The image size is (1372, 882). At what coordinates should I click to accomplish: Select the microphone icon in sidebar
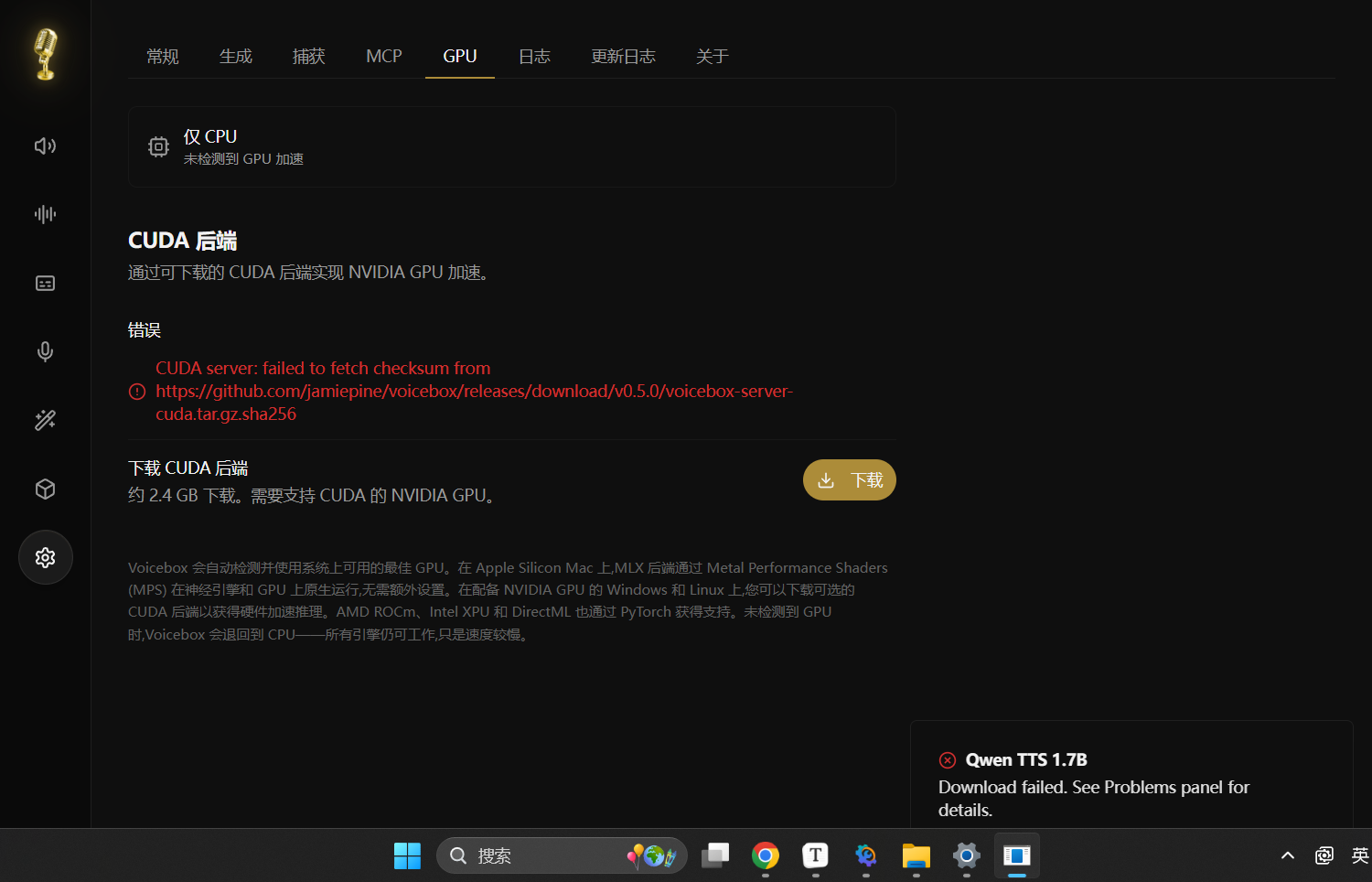(45, 351)
